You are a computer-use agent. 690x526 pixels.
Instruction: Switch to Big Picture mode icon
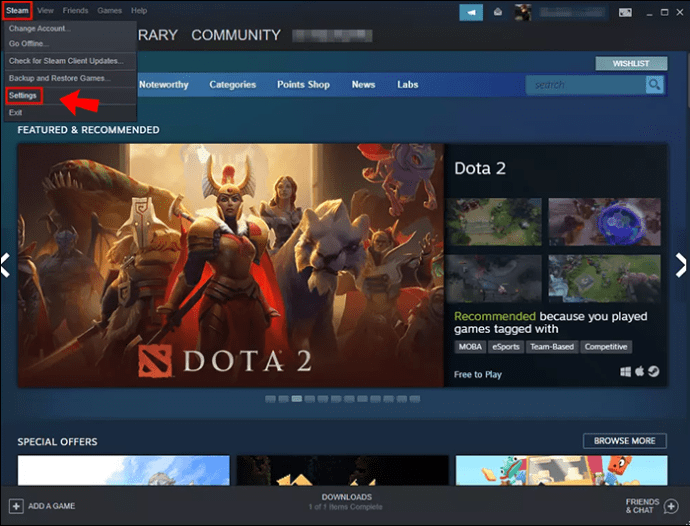point(625,12)
